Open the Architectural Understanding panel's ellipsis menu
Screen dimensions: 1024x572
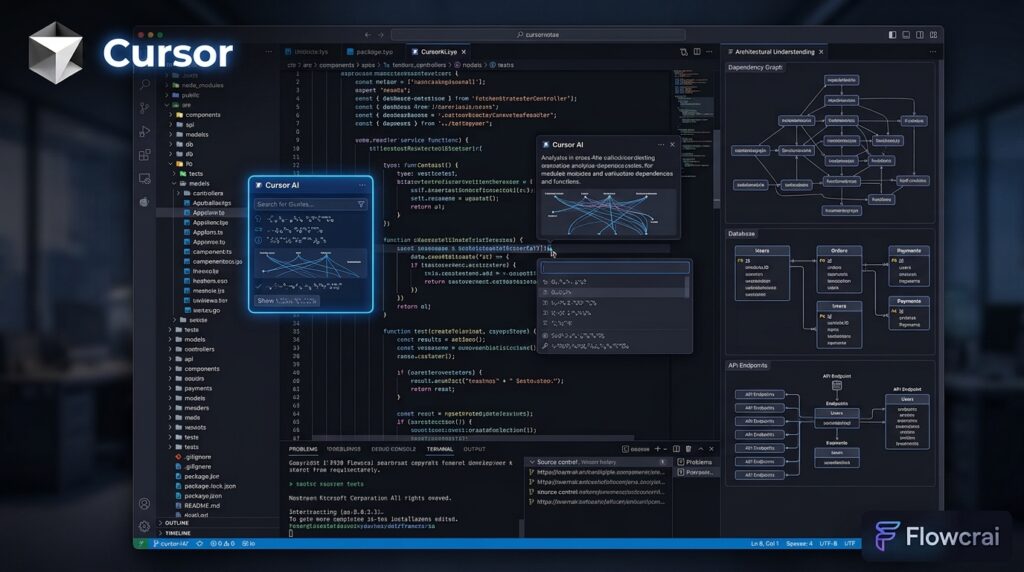[933, 52]
